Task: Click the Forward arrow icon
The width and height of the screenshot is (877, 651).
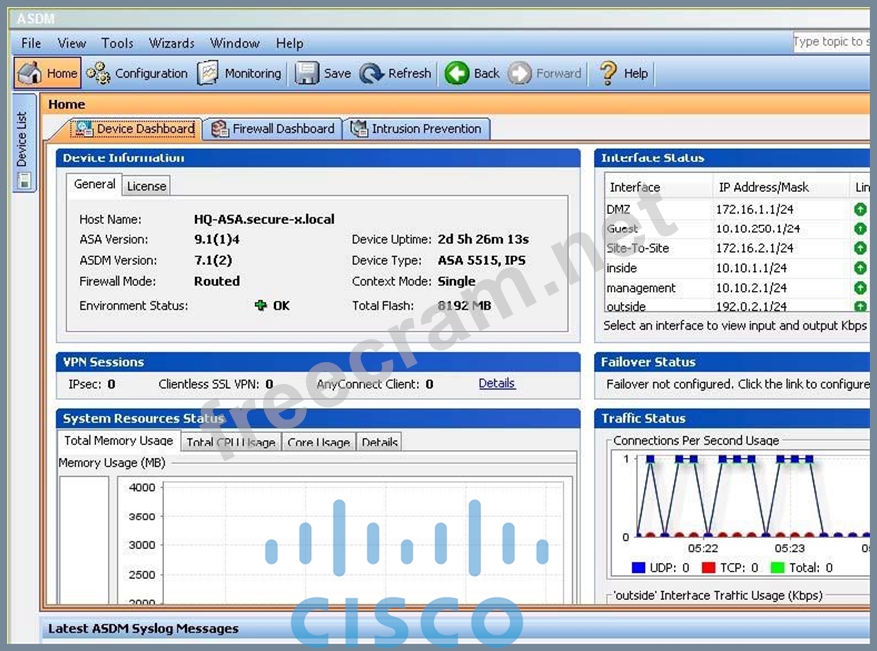Action: [520, 73]
